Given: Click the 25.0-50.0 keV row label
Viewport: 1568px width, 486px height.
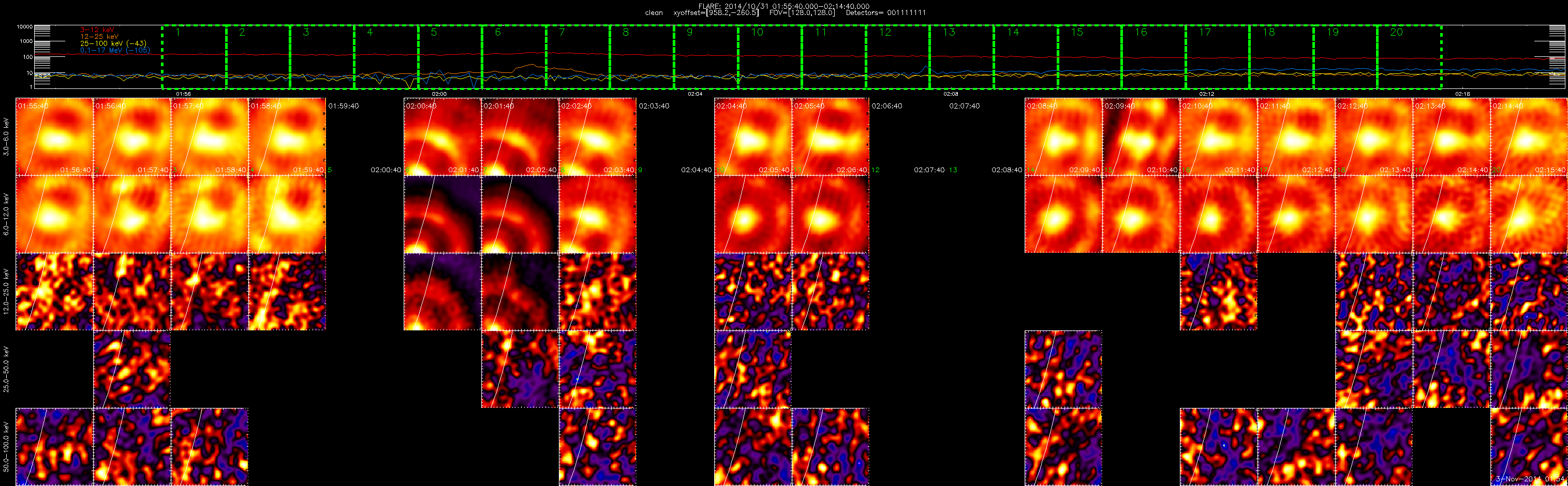Looking at the screenshot, I should point(7,369).
